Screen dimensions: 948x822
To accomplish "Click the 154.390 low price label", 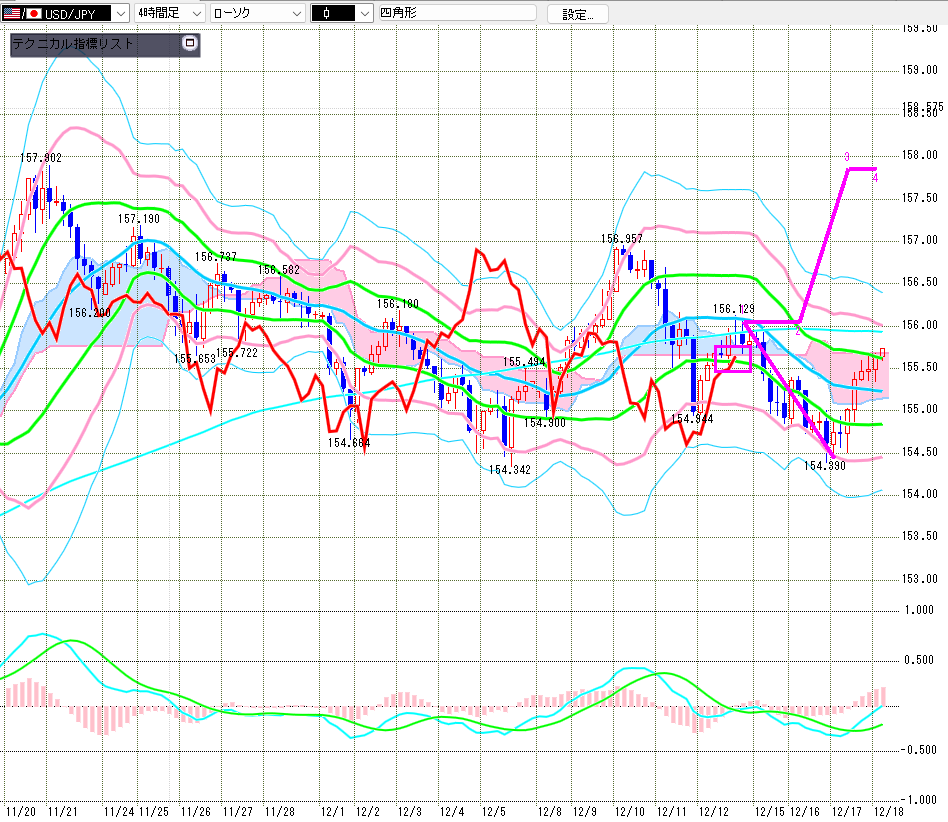I will click(824, 466).
